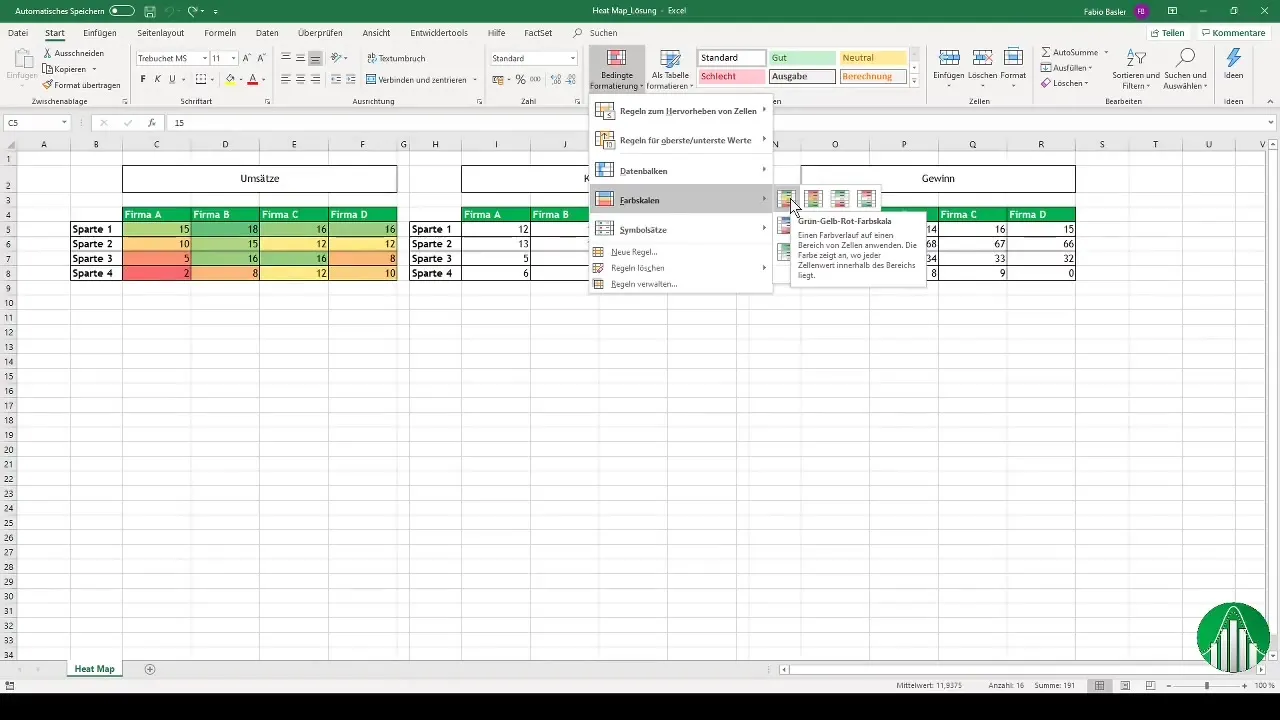The height and width of the screenshot is (720, 1280).
Task: Click the Redo arrow icon
Action: coord(194,10)
